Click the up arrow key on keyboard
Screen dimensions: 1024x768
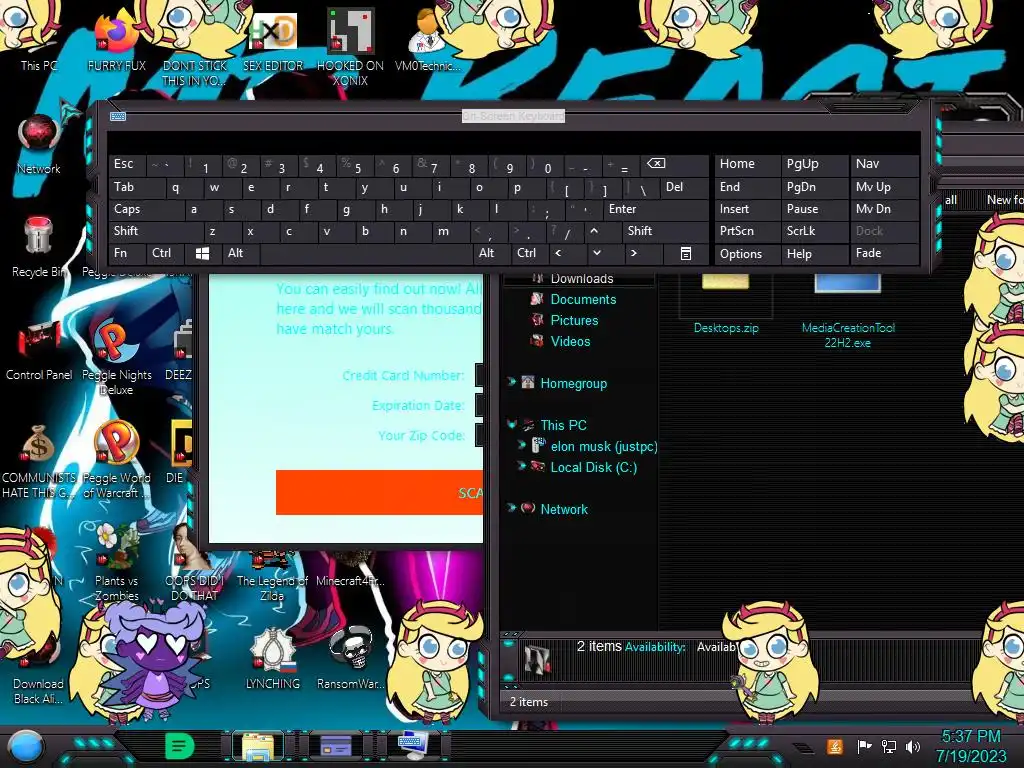click(x=594, y=231)
